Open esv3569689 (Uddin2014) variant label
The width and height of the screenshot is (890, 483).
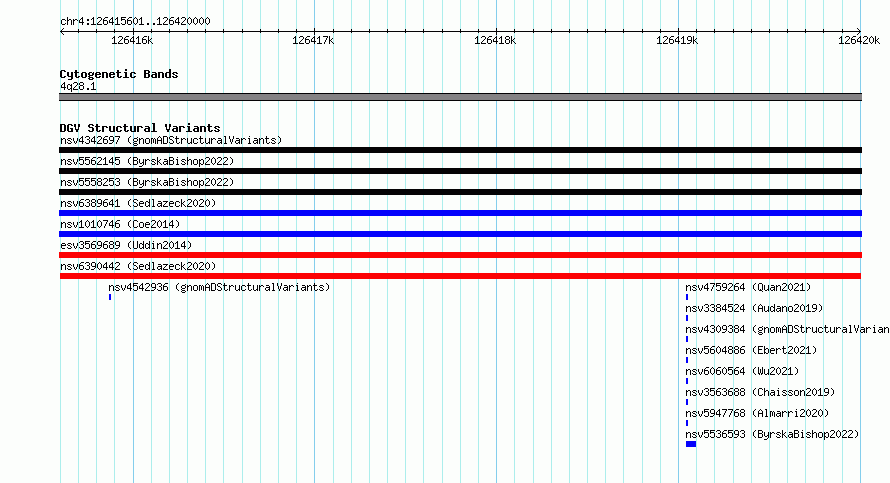tap(126, 245)
